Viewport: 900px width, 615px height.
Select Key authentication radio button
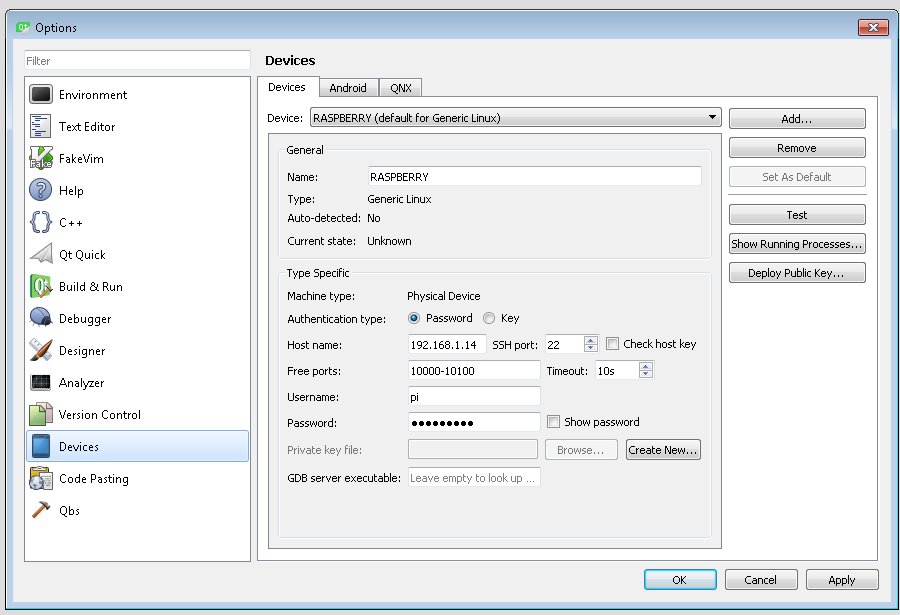(489, 318)
